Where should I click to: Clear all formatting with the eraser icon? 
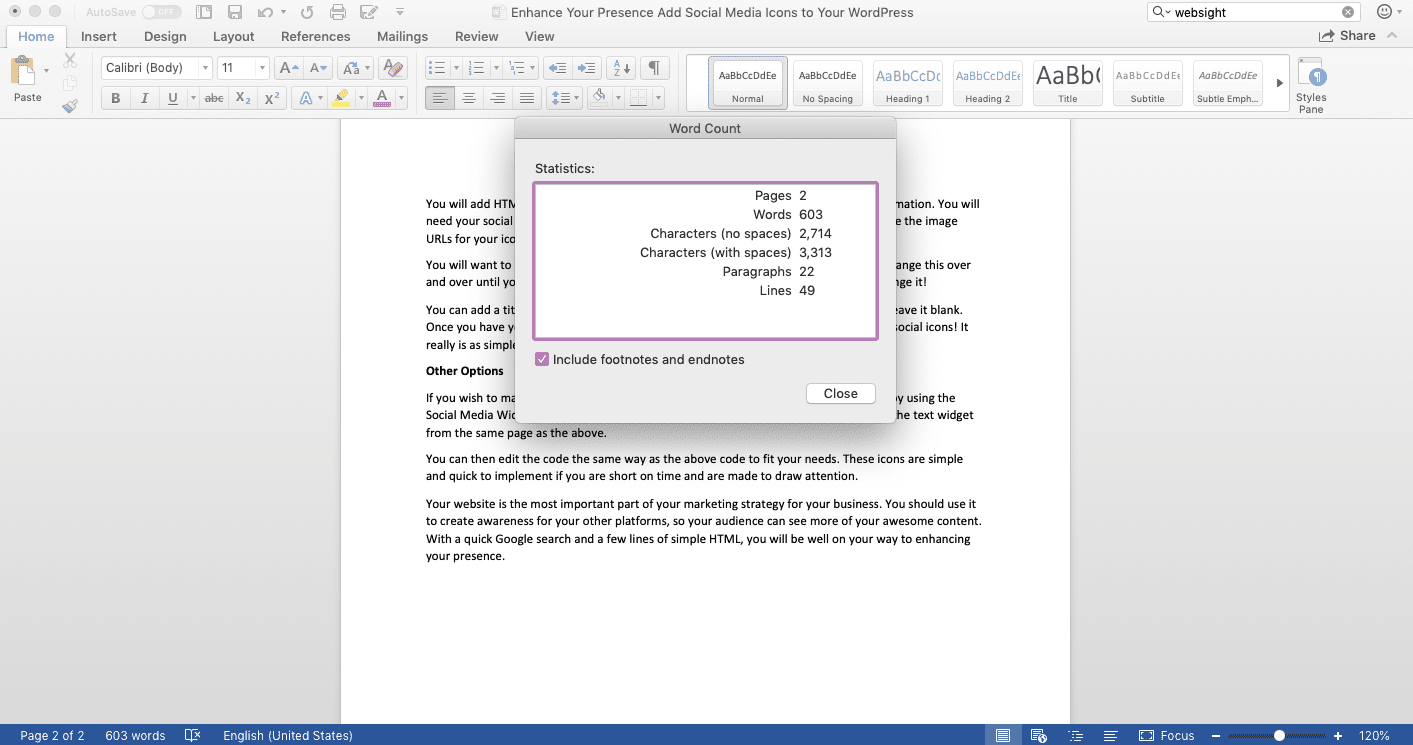pyautogui.click(x=393, y=68)
